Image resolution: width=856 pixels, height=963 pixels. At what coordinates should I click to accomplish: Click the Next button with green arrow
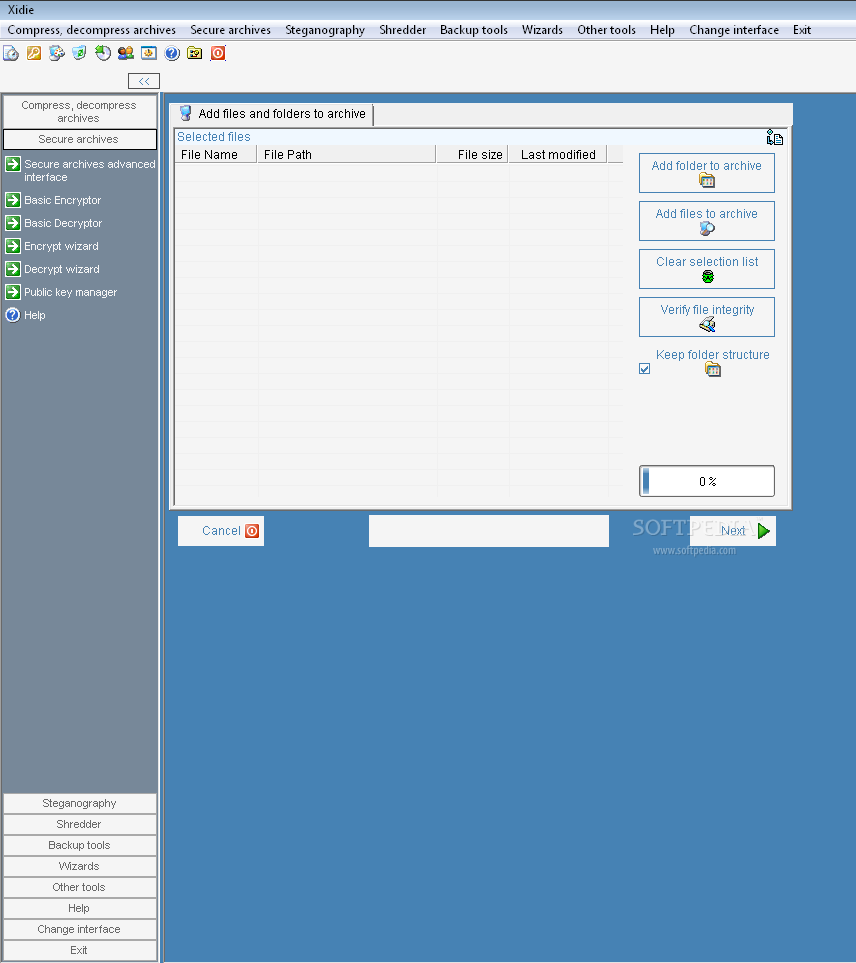(733, 531)
